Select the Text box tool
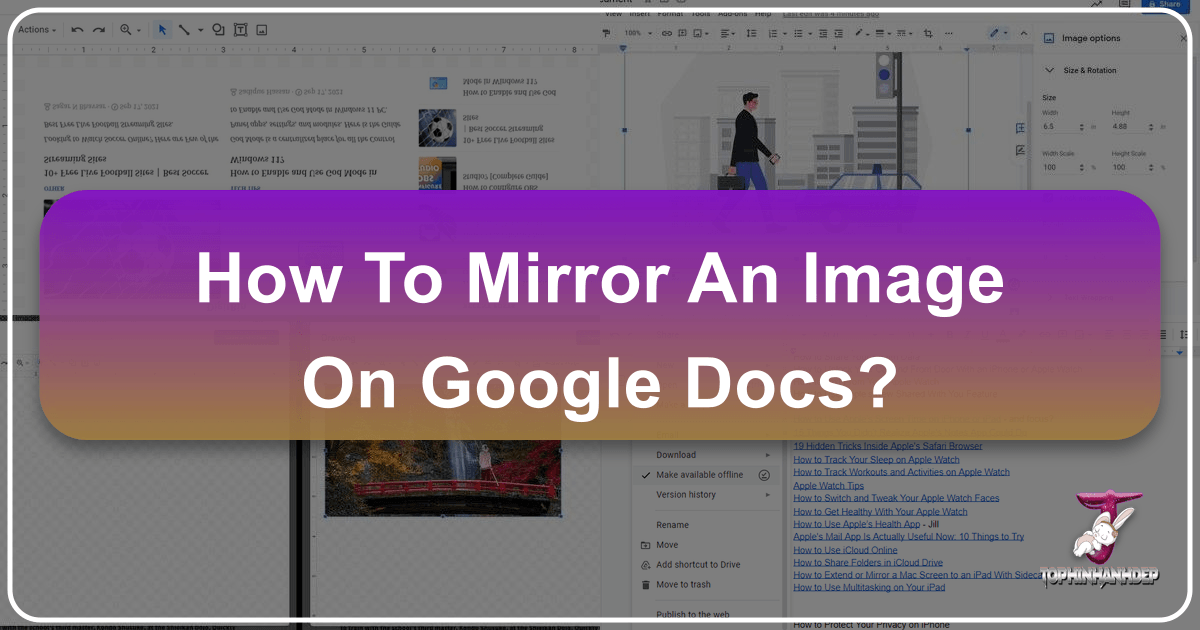The width and height of the screenshot is (1200, 630). click(240, 30)
